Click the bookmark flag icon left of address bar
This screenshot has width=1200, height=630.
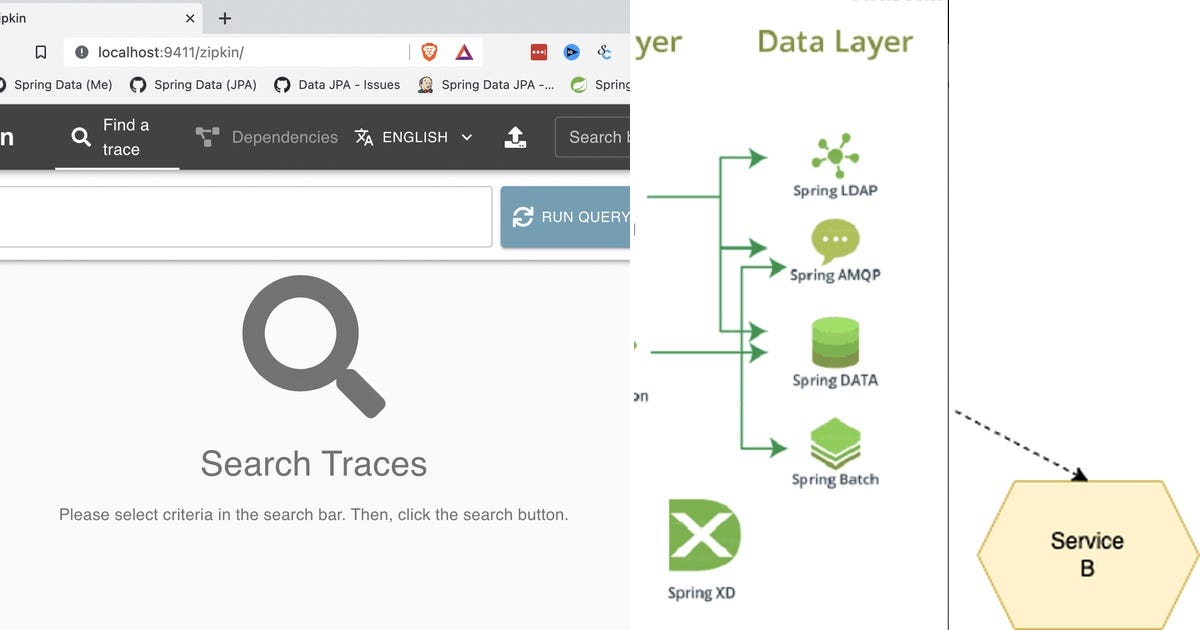point(40,51)
